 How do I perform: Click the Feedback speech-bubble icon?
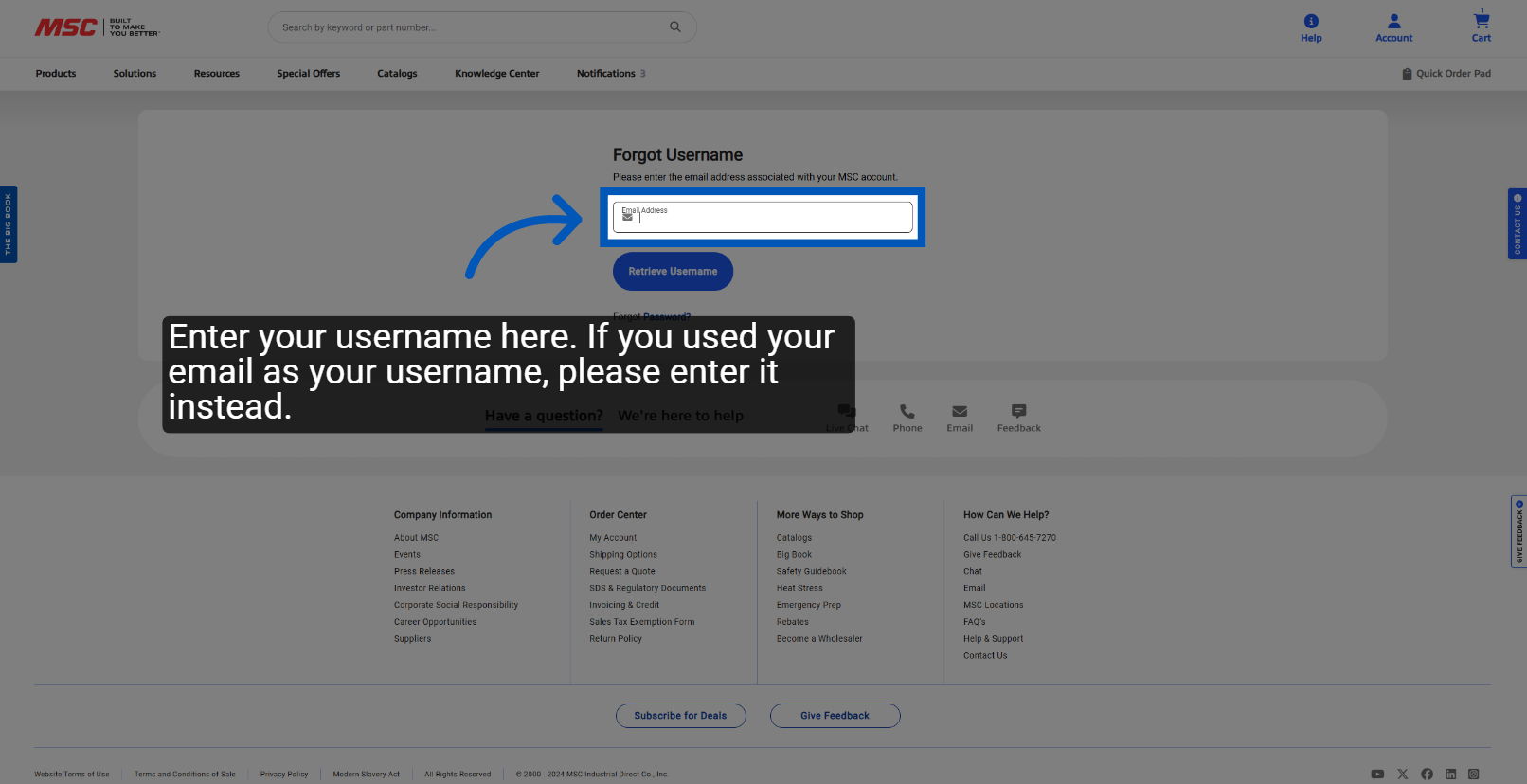1019,419
